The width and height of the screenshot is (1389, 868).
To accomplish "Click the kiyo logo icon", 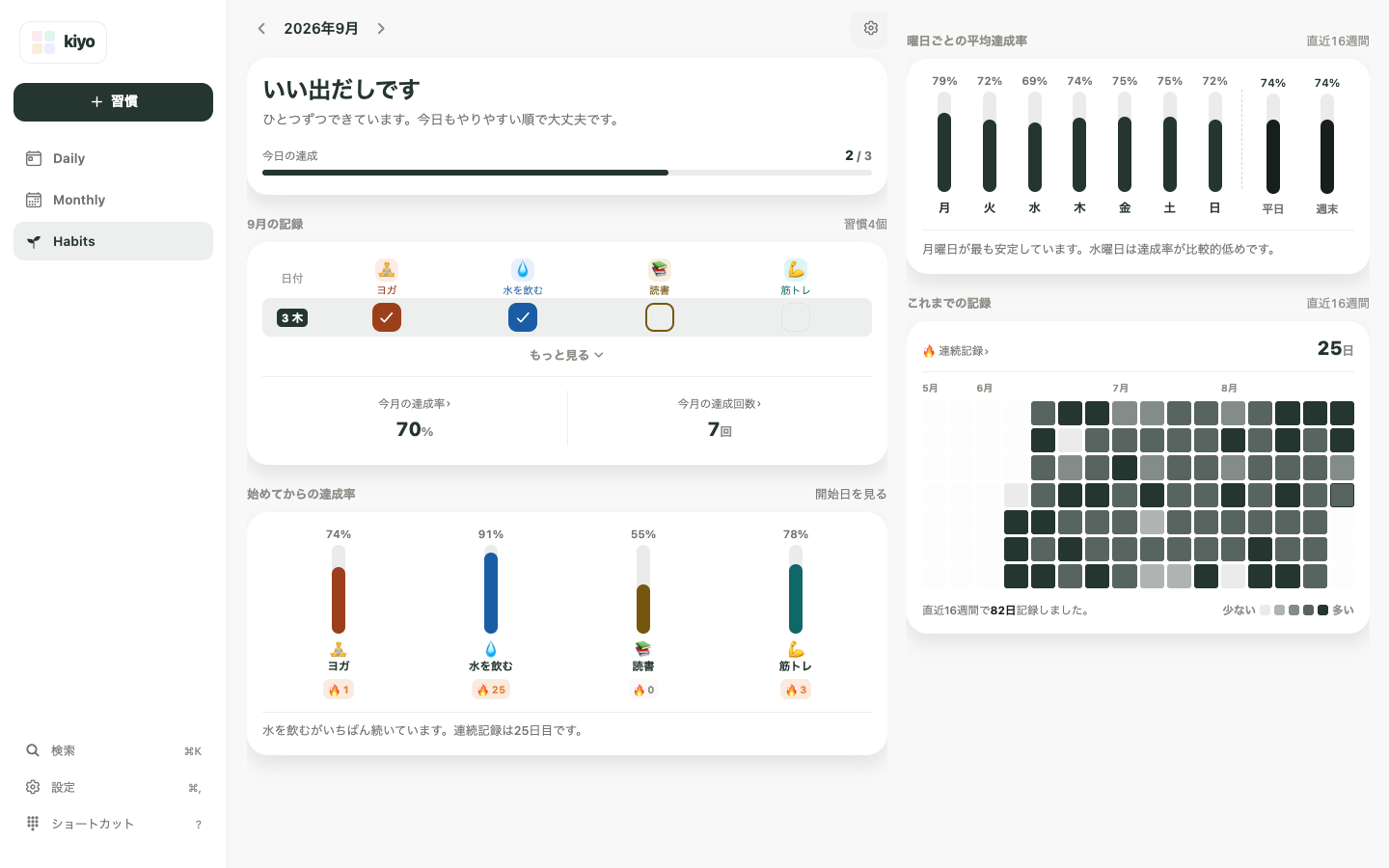I will (43, 42).
